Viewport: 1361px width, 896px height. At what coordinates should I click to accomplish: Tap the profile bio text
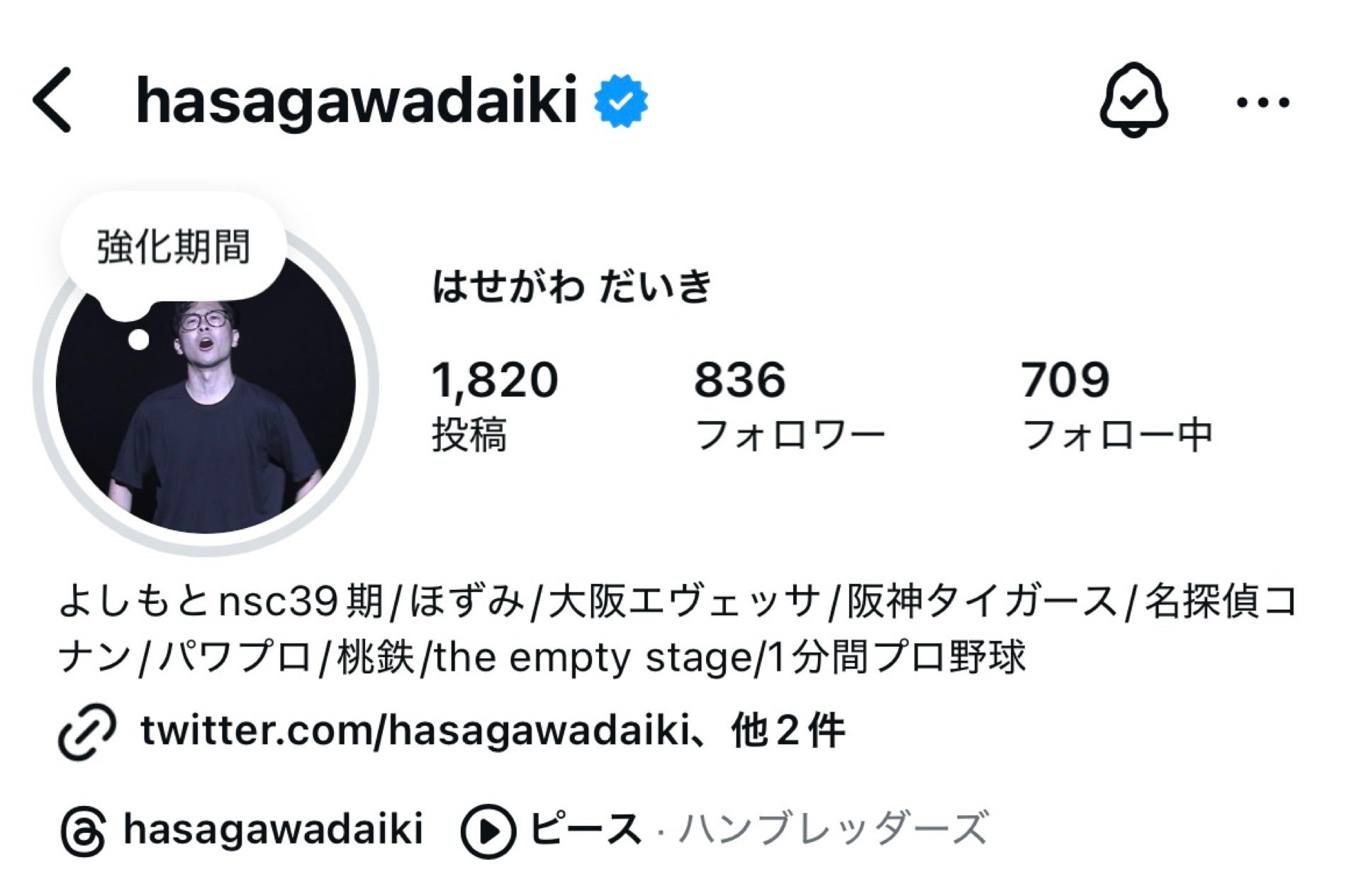pos(678,629)
